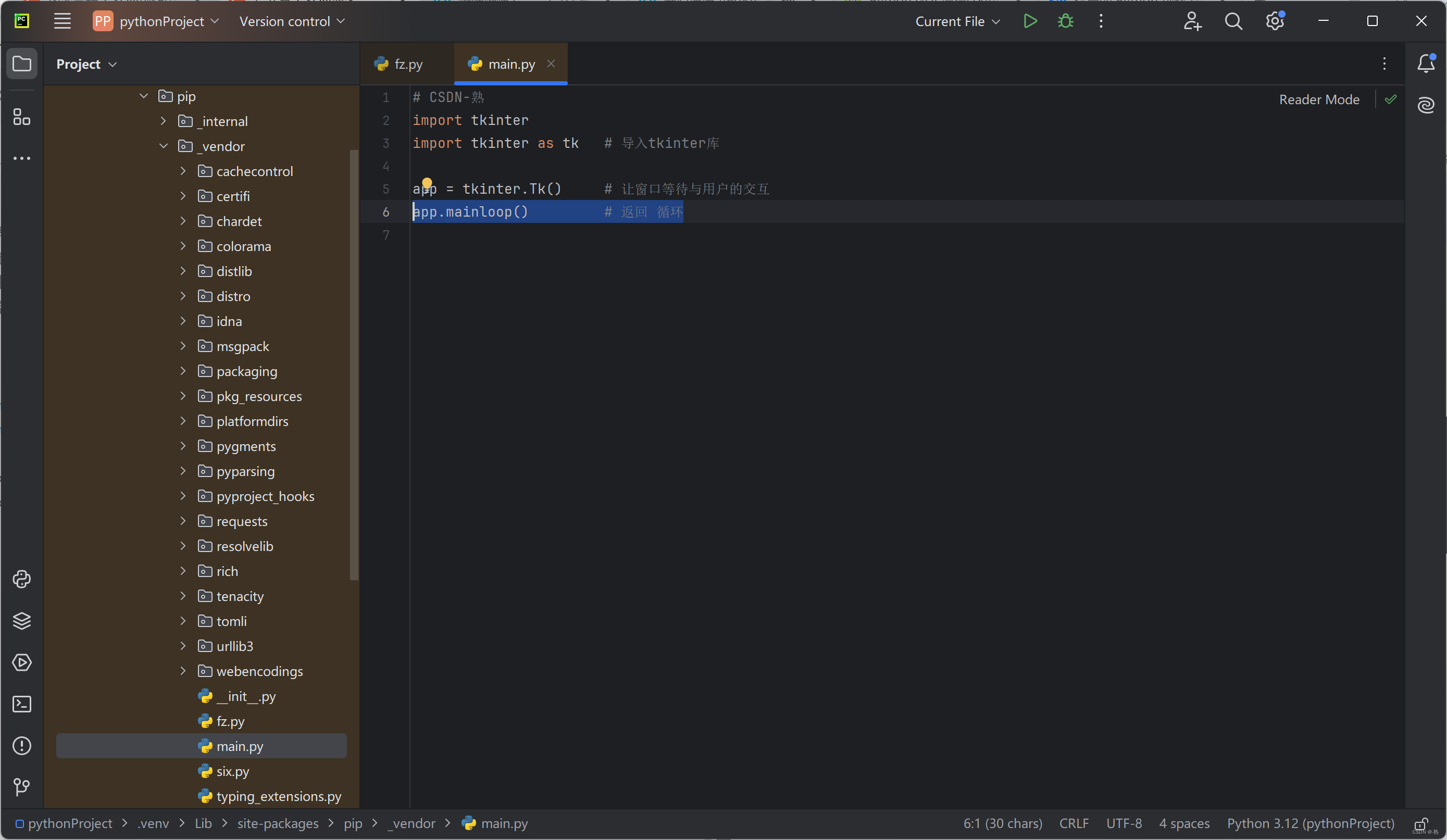Image resolution: width=1447 pixels, height=840 pixels.
Task: Collapse the _vendor folder
Action: click(x=163, y=146)
